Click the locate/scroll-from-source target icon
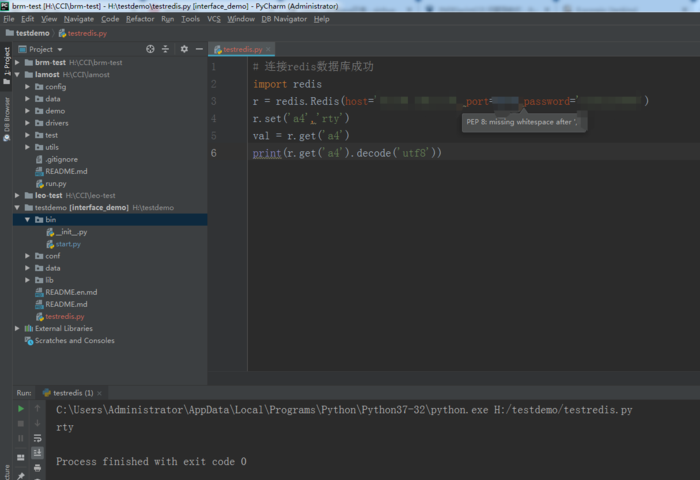The width and height of the screenshot is (700, 480). pos(150,49)
